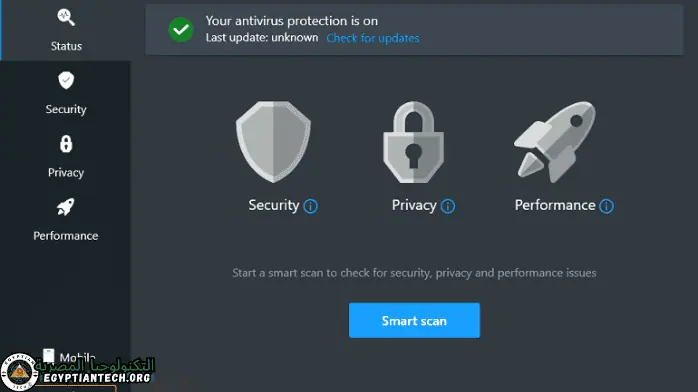Screen dimensions: 698x392
Task: Switch to the Status tab label
Action: (66, 46)
